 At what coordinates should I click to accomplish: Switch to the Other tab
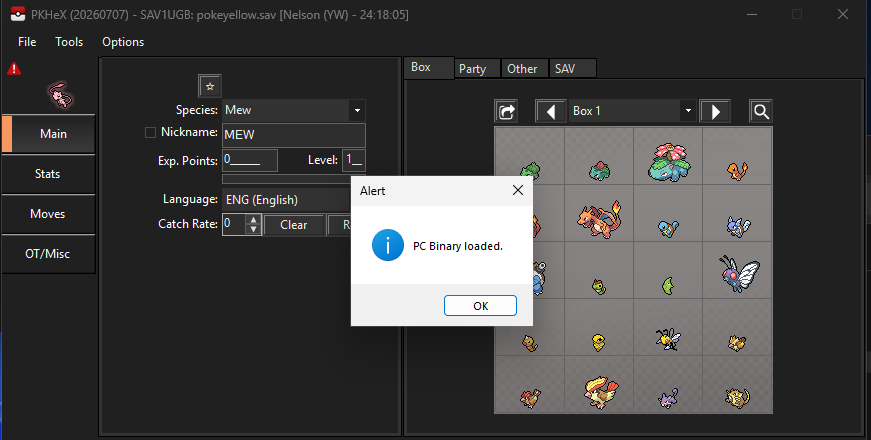pyautogui.click(x=524, y=69)
